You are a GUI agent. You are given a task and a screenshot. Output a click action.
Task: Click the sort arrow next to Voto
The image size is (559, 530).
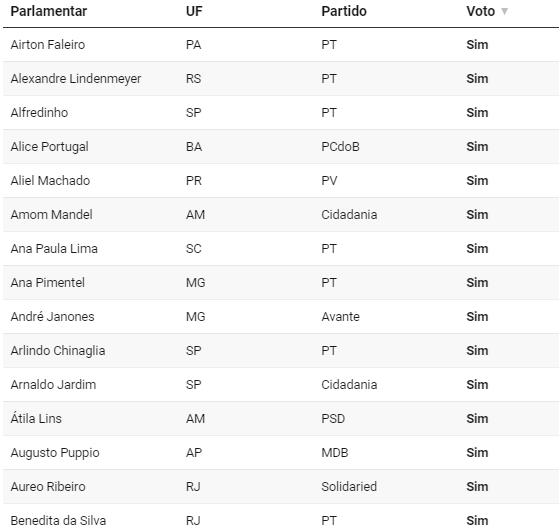point(504,11)
